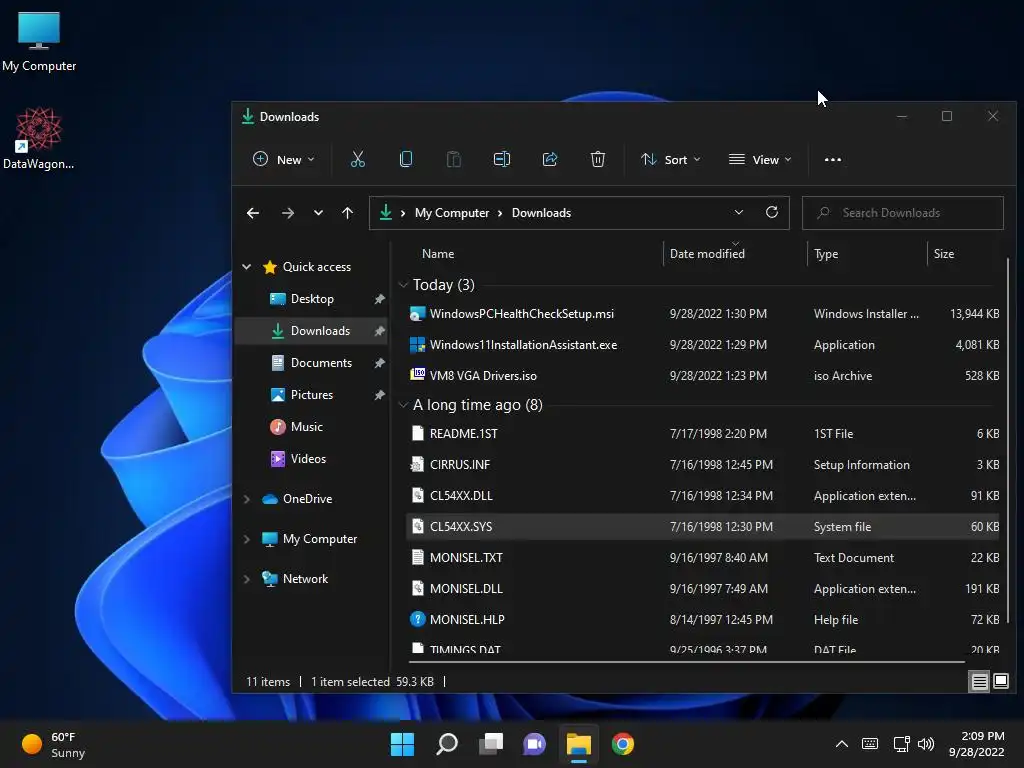
Task: Sort by the Type column header
Action: coord(826,254)
